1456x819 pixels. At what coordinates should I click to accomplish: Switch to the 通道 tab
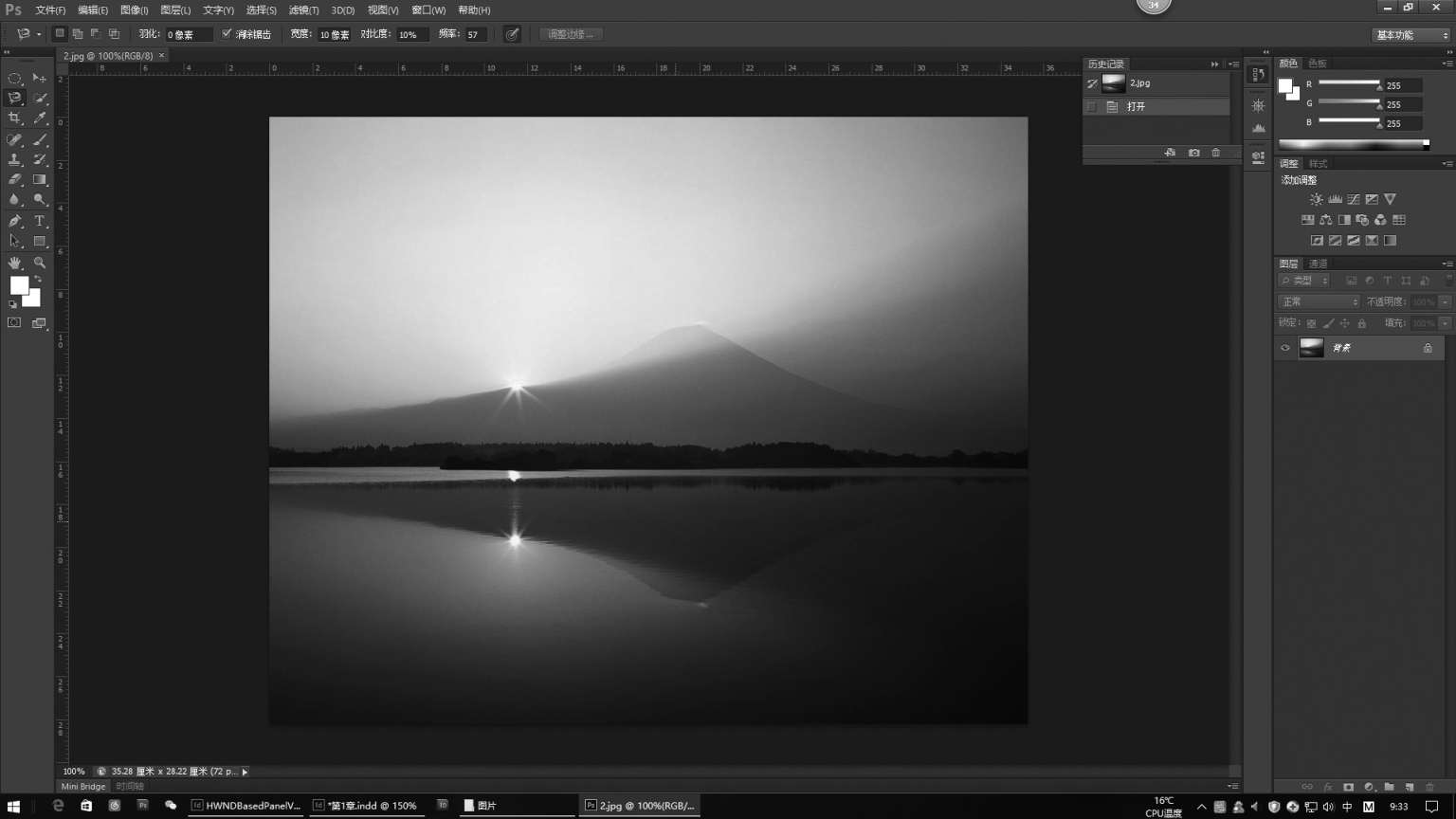pos(1318,264)
